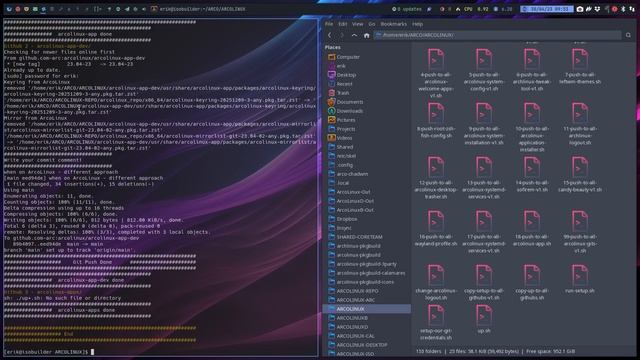Select change-arcolinux-logout.sh file icon
Viewport: 640px width, 360px height.
point(436,275)
